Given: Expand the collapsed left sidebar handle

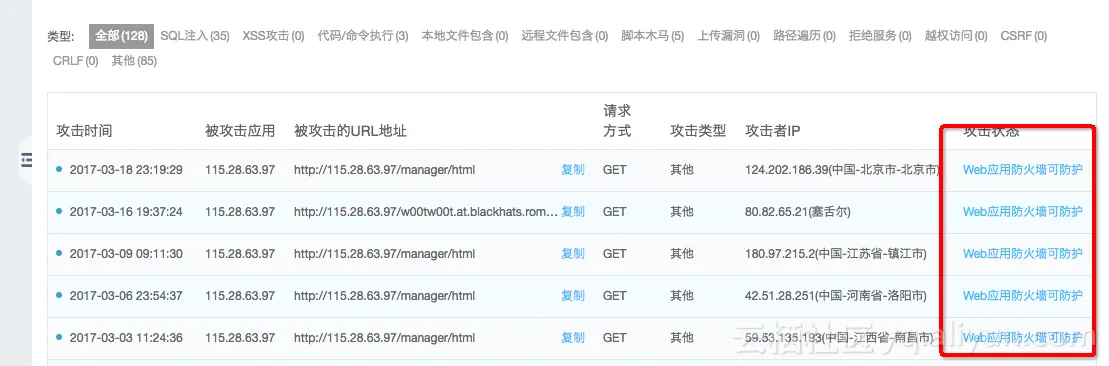Looking at the screenshot, I should 26,161.
